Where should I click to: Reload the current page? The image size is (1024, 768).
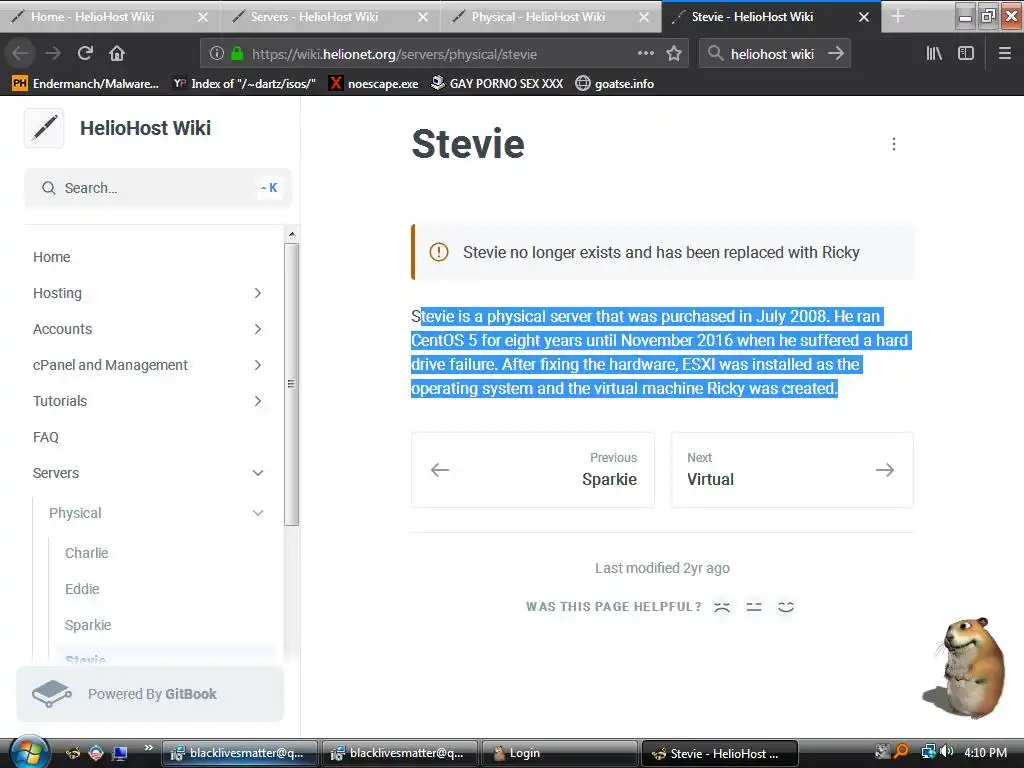85,54
